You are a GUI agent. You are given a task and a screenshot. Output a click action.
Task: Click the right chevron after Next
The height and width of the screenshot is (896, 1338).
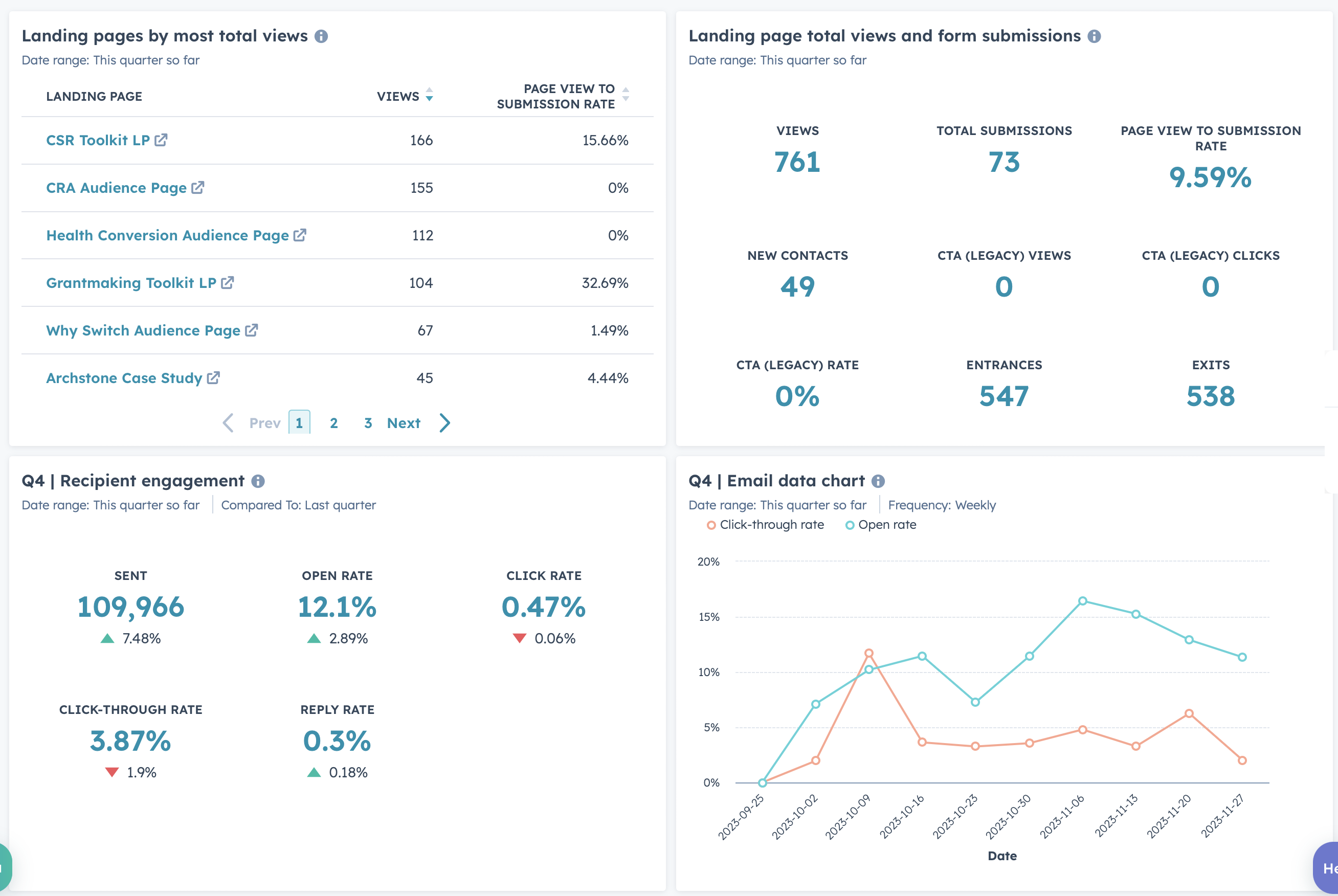pos(445,423)
